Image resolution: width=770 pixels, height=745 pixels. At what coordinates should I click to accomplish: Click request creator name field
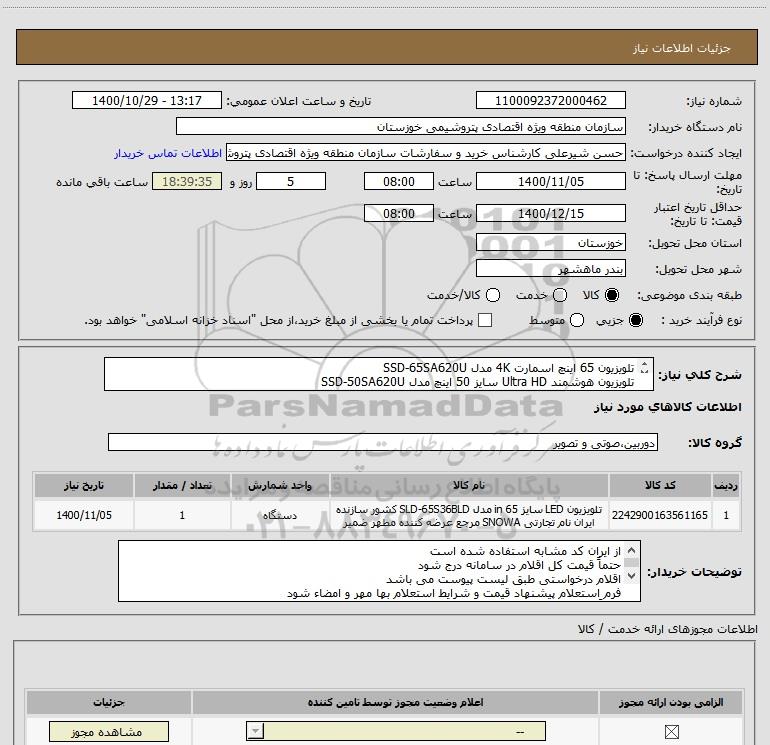coord(426,153)
